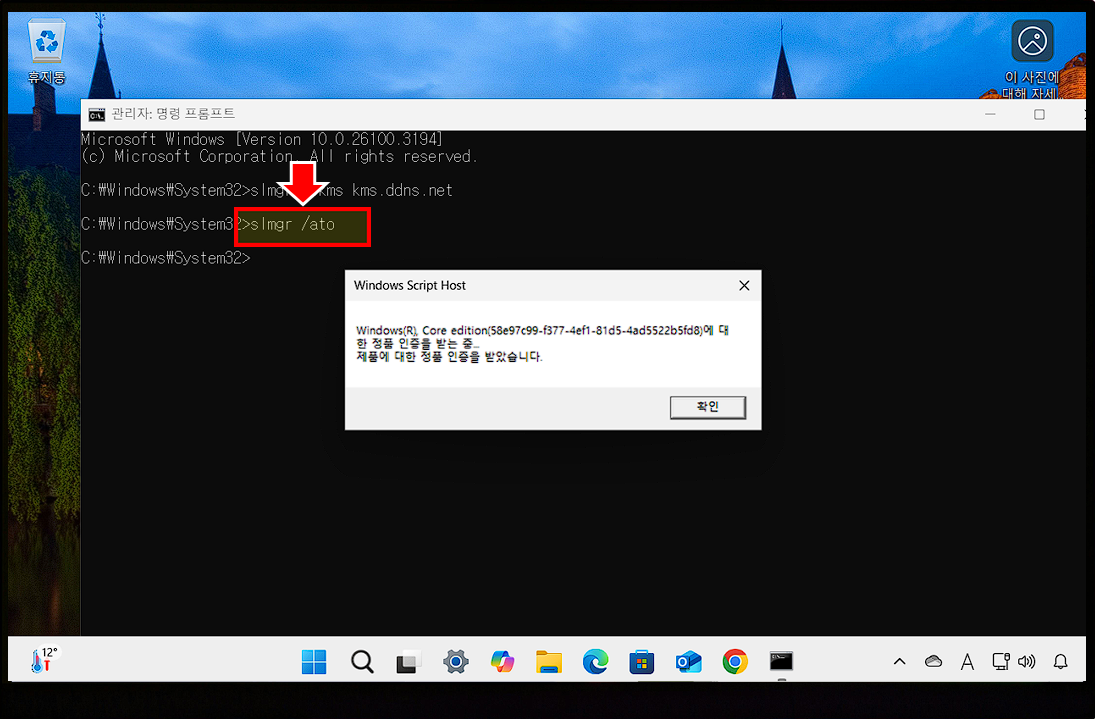Click 'kms.ddns.net' in the command line

(x=402, y=191)
